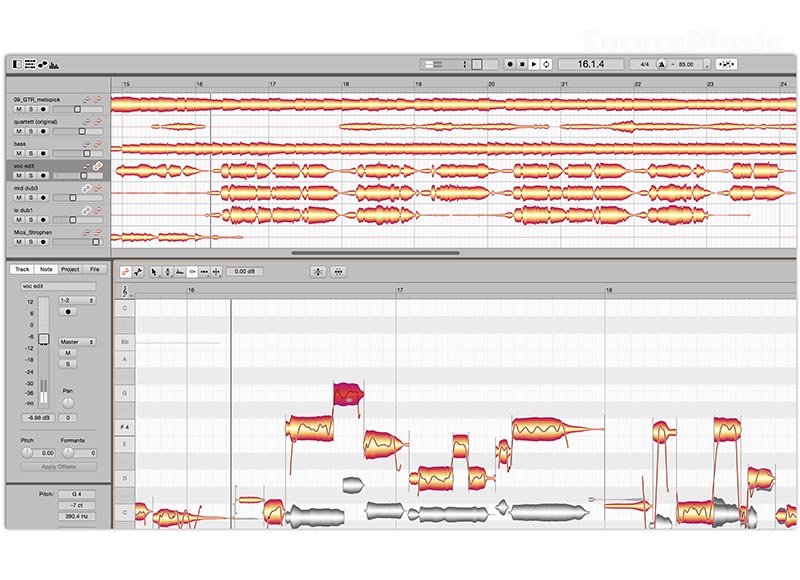Arm record button in track inspector

(68, 312)
